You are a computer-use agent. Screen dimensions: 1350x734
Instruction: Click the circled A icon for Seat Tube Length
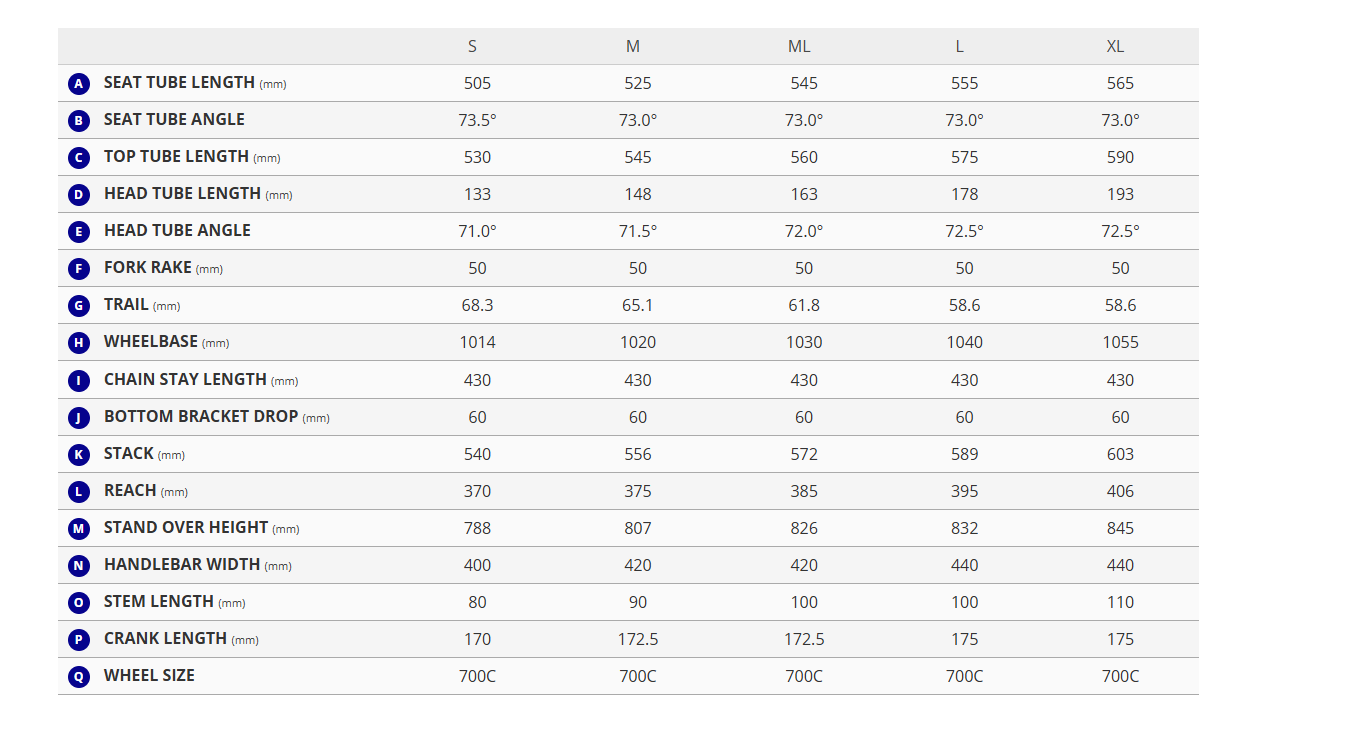[79, 84]
